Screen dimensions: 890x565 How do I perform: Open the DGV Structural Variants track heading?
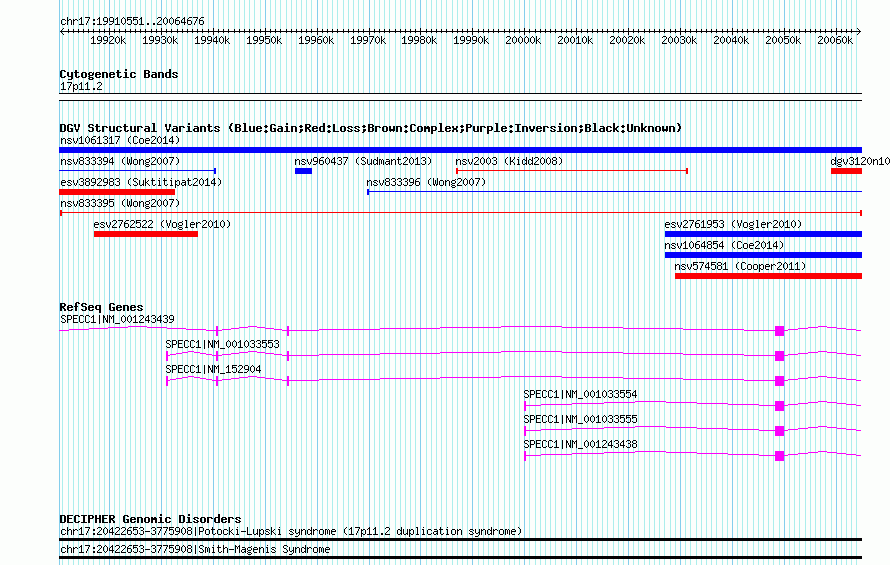[371, 128]
